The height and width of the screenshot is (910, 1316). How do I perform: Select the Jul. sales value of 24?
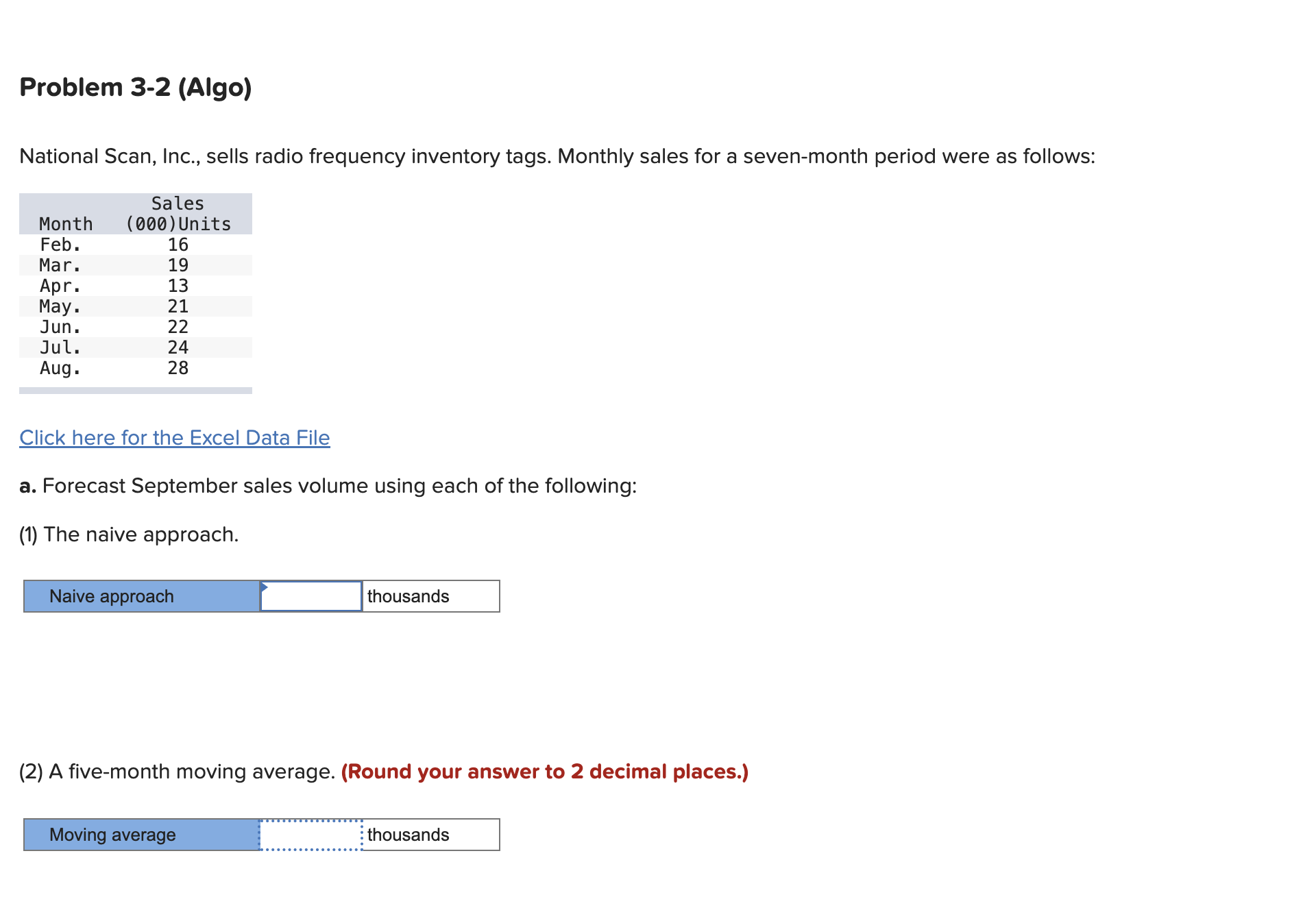[180, 347]
